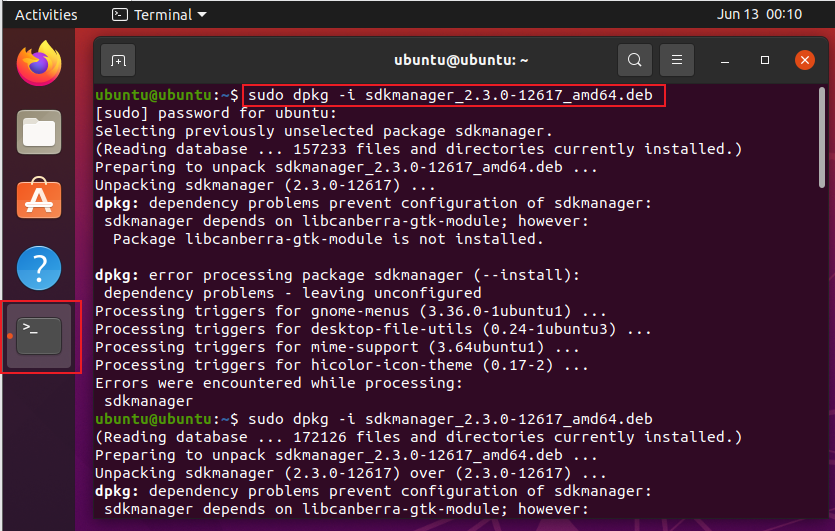Expand the Terminal app menu

159,14
